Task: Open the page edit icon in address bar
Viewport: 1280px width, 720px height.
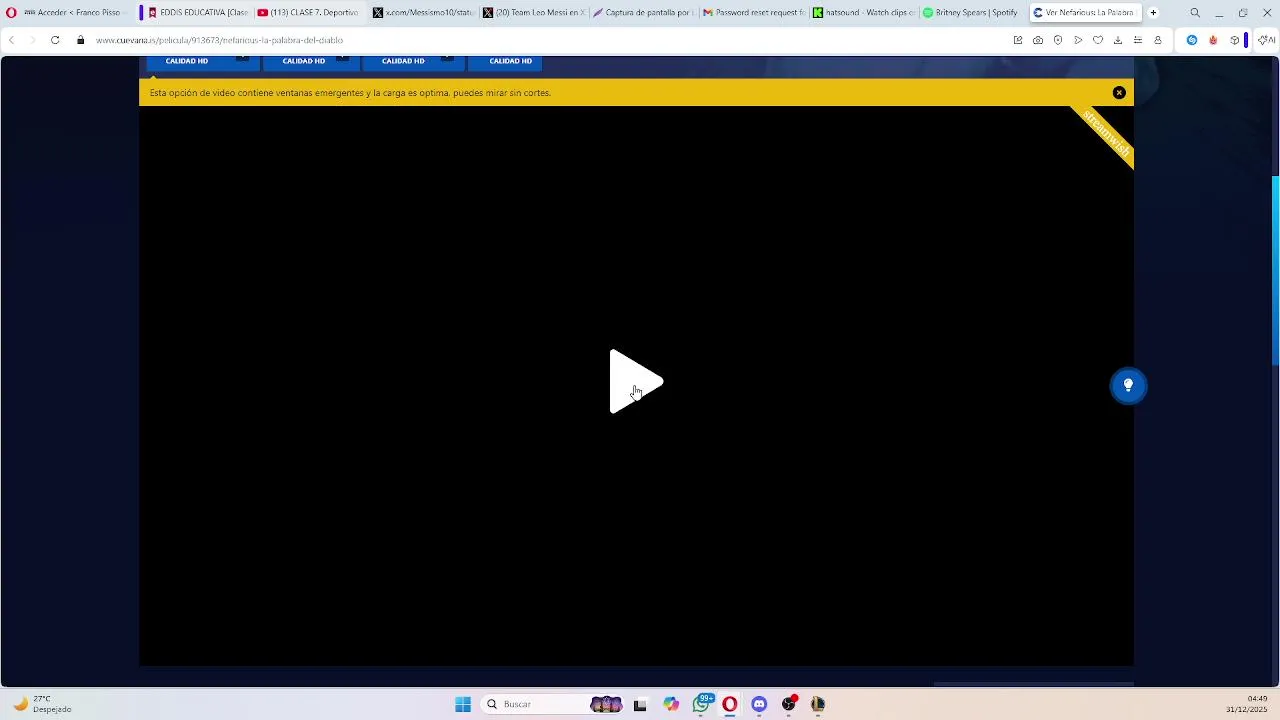Action: 1018,40
